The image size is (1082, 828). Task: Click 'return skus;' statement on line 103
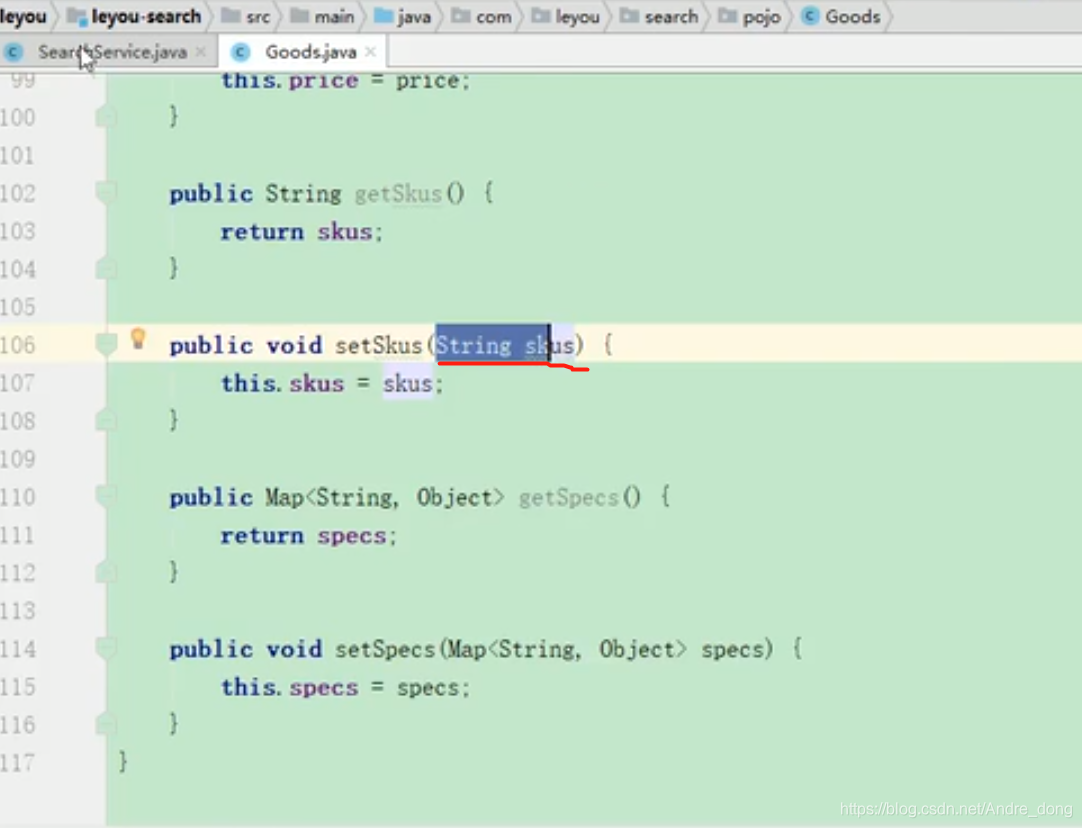tap(302, 232)
